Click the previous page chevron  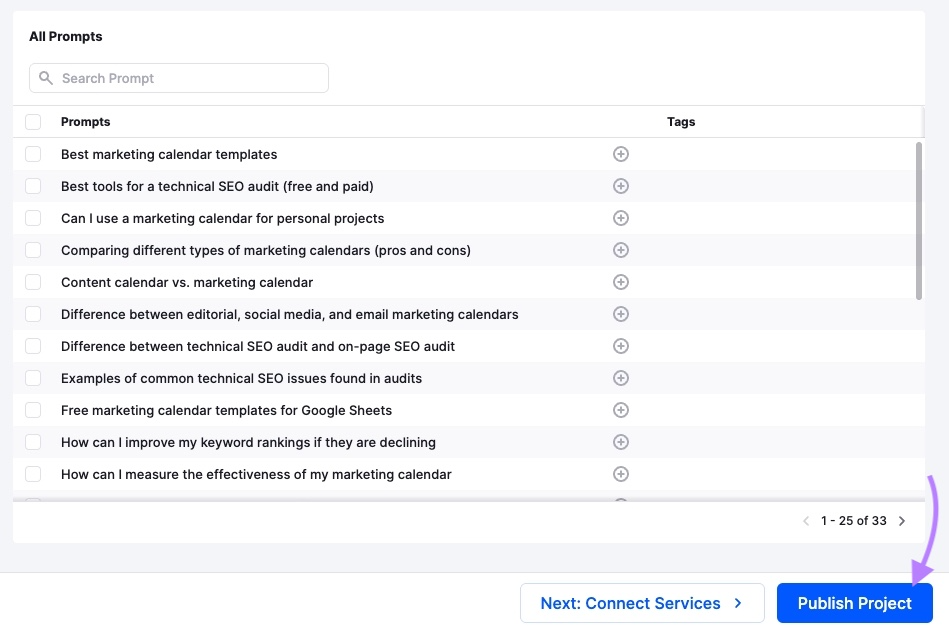click(x=806, y=520)
